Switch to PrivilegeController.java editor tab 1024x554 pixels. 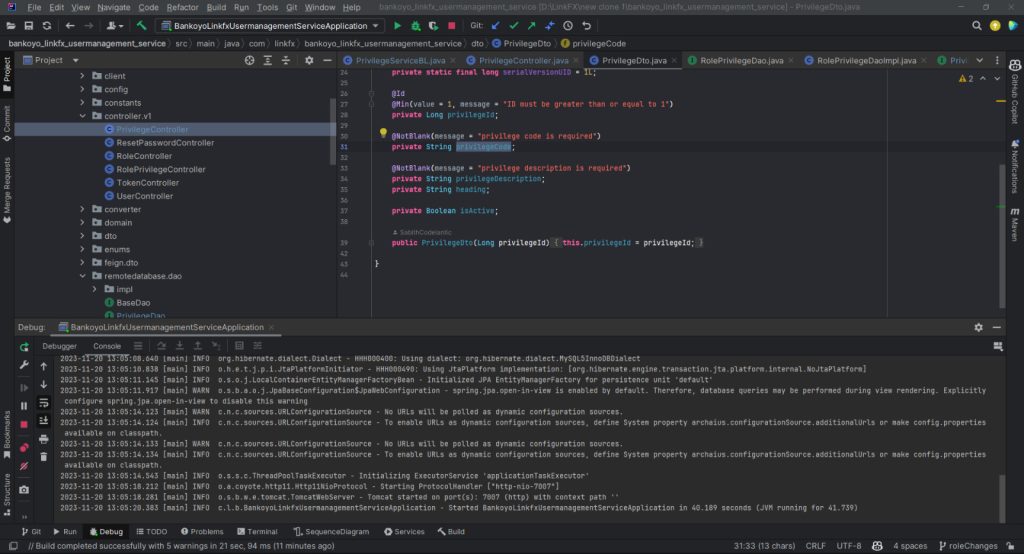[523, 61]
